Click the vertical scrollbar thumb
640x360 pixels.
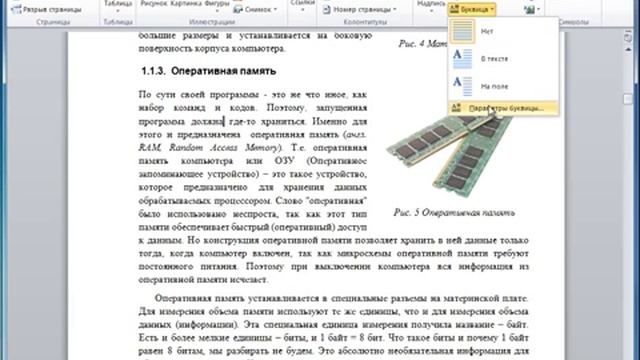[628, 99]
